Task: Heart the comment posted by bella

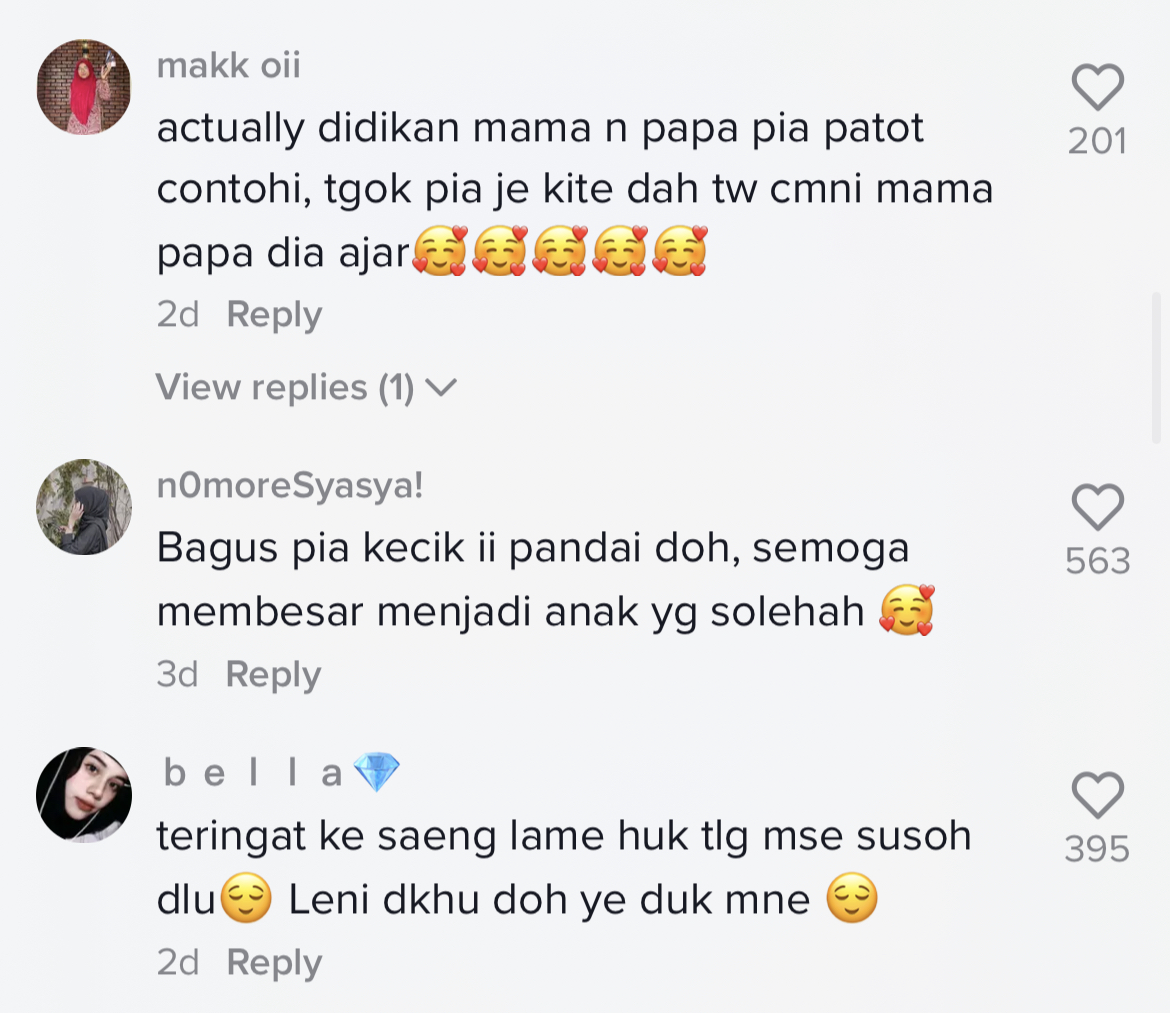Action: click(x=1097, y=796)
